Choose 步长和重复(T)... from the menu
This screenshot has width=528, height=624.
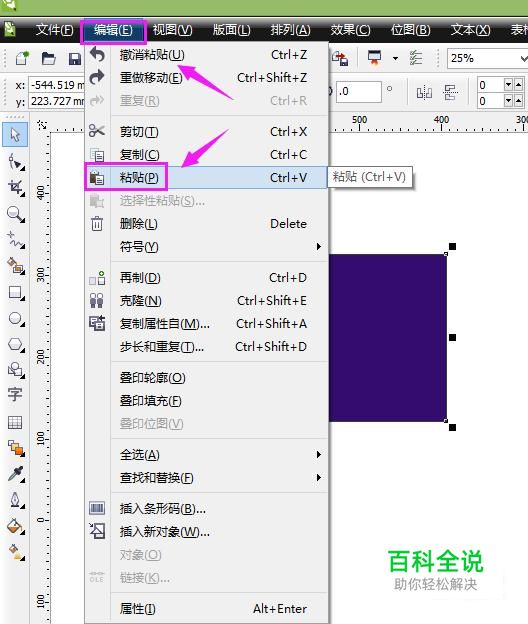[207, 347]
